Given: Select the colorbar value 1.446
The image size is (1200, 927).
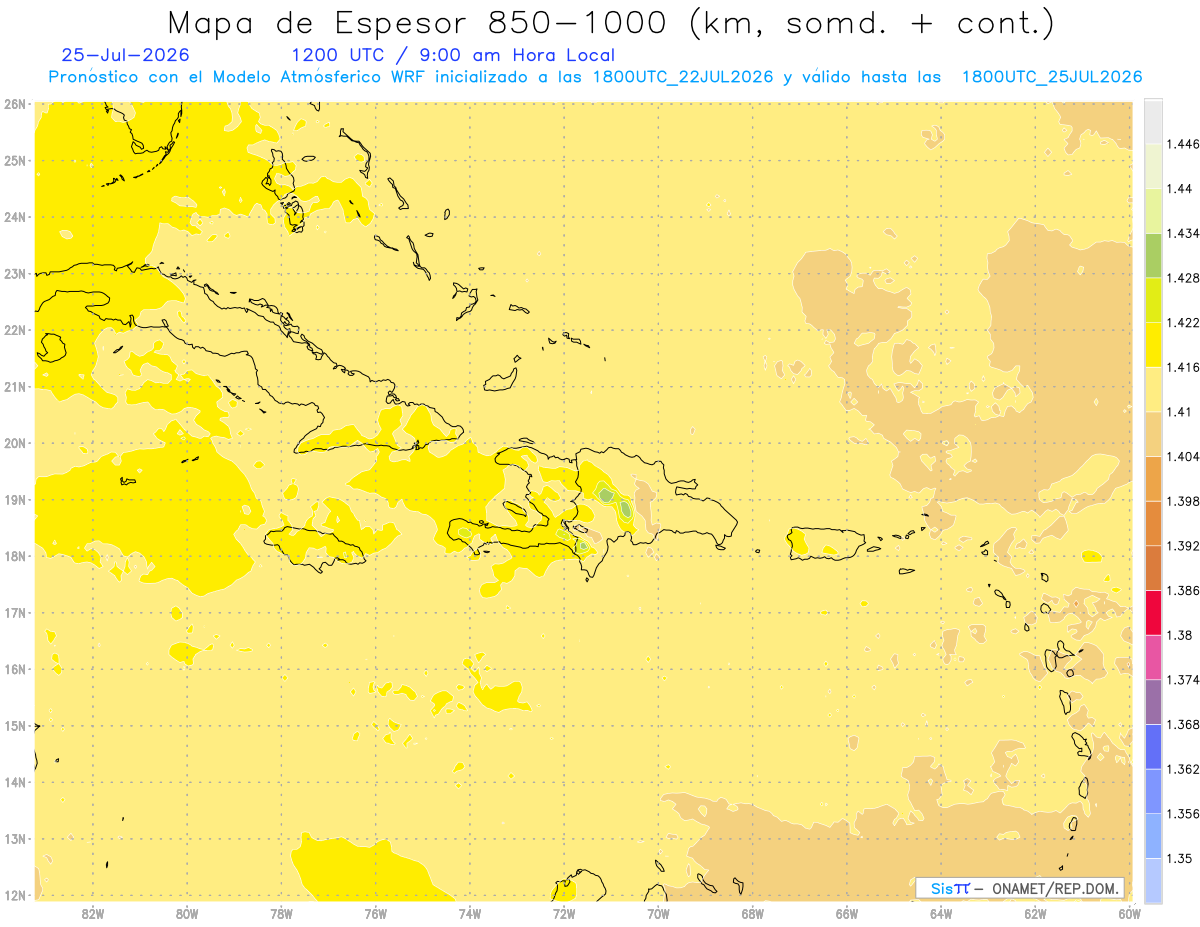Looking at the screenshot, I should coord(1183,144).
